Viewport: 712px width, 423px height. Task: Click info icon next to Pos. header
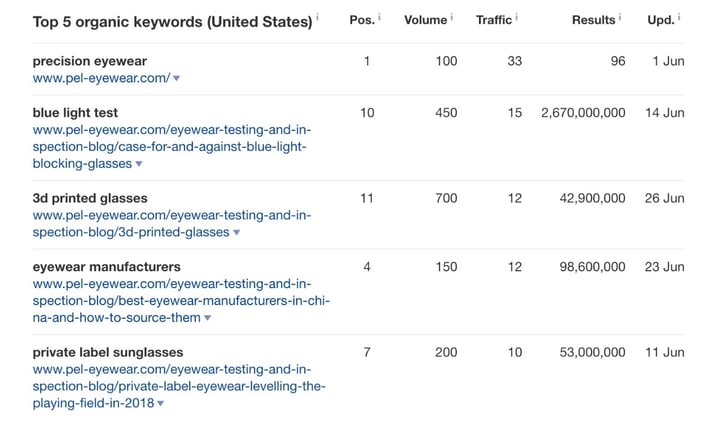[x=379, y=17]
